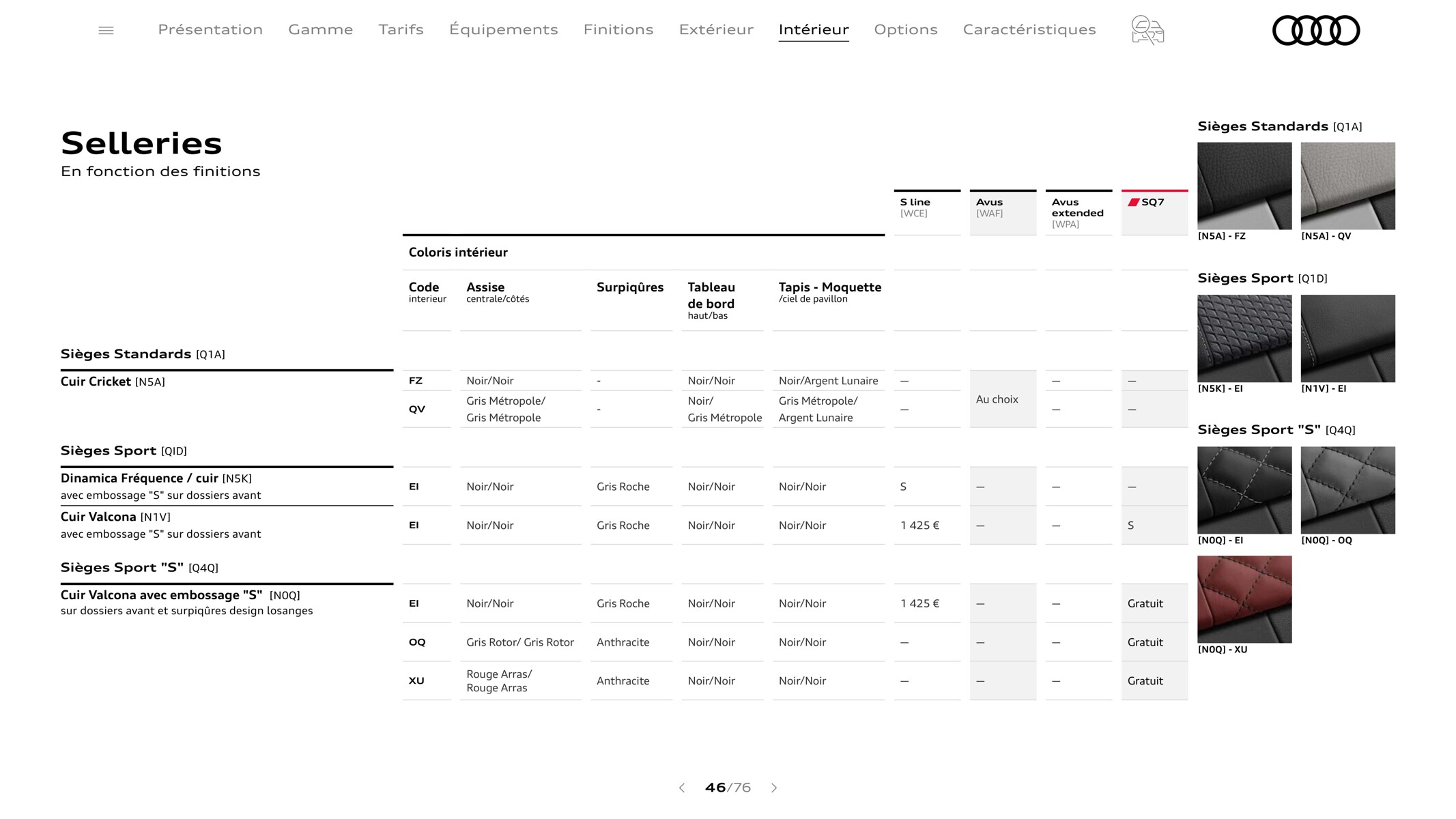Click the dealer contact icon
Viewport: 1456px width, 819px height.
(x=1147, y=30)
